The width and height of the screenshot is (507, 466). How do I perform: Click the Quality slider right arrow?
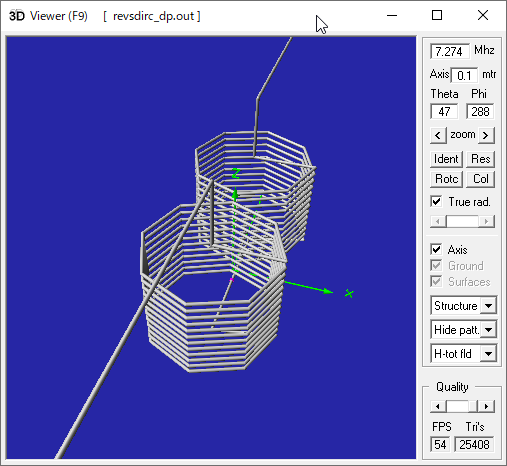tap(487, 406)
